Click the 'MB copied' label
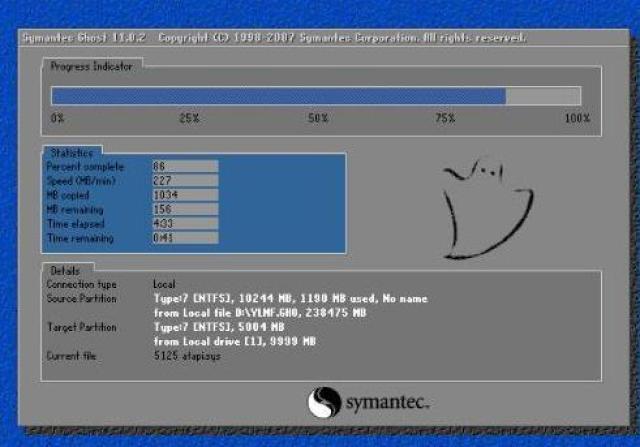Viewport: 640px width, 447px height. [68, 195]
